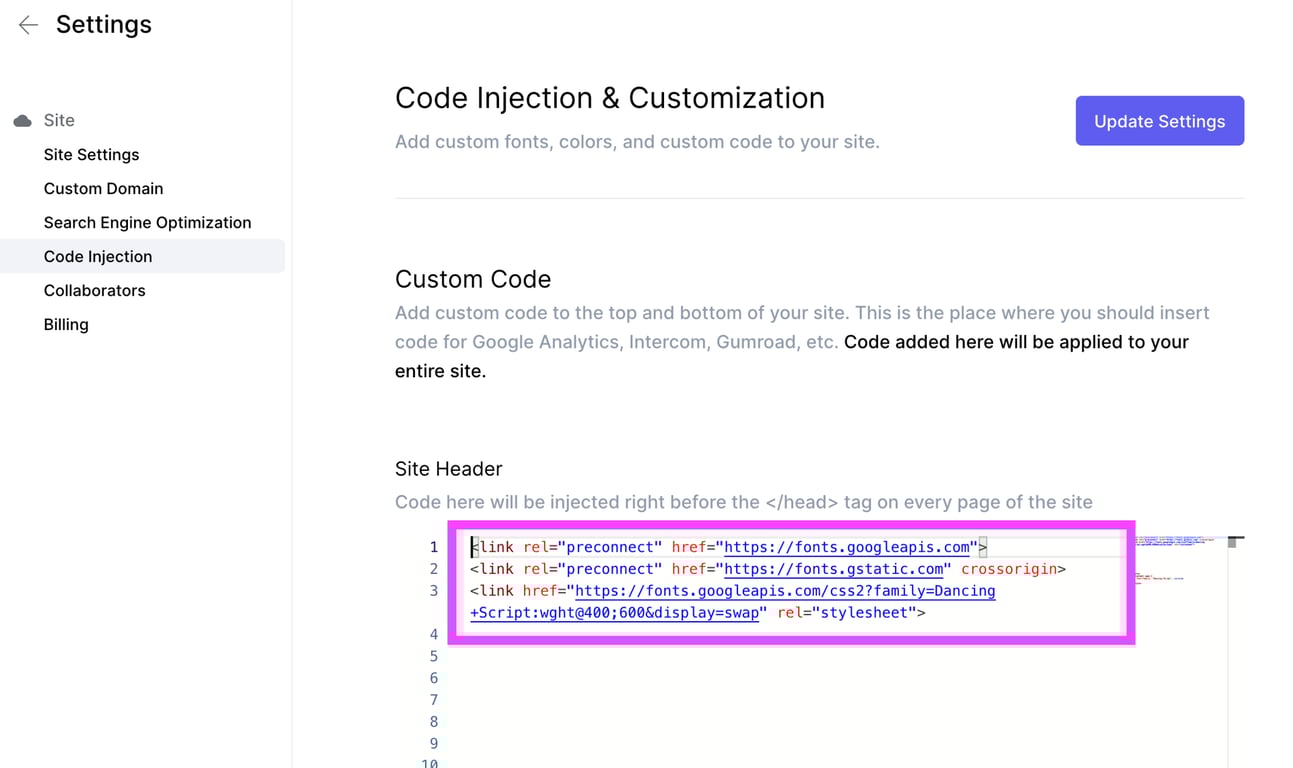Navigate to the Billing page
Image resolution: width=1293 pixels, height=768 pixels.
click(x=66, y=325)
